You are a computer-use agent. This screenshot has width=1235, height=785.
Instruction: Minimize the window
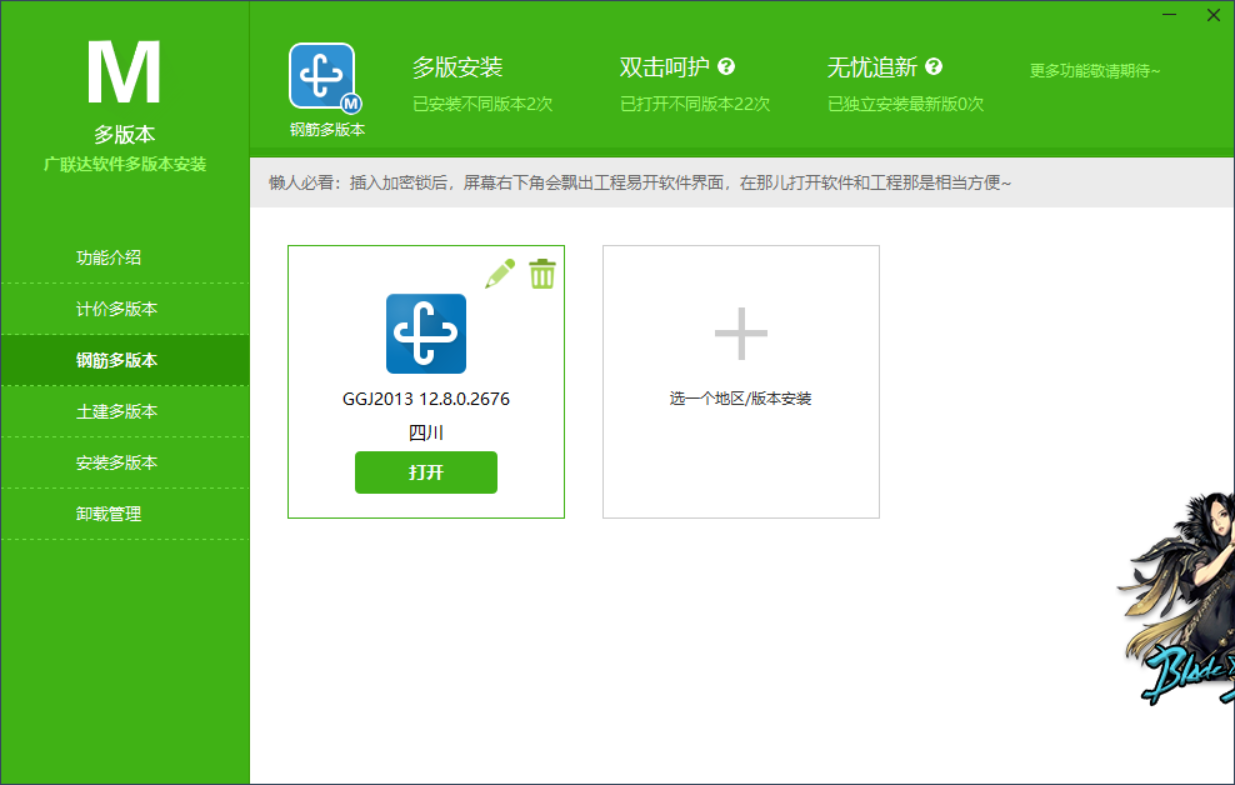pos(1170,15)
